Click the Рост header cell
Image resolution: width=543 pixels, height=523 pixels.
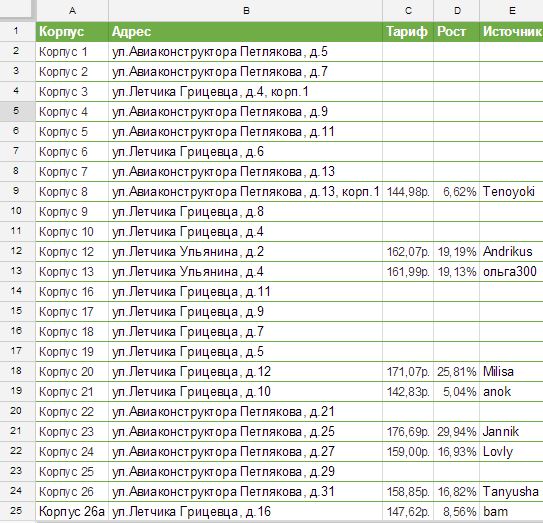(x=456, y=32)
